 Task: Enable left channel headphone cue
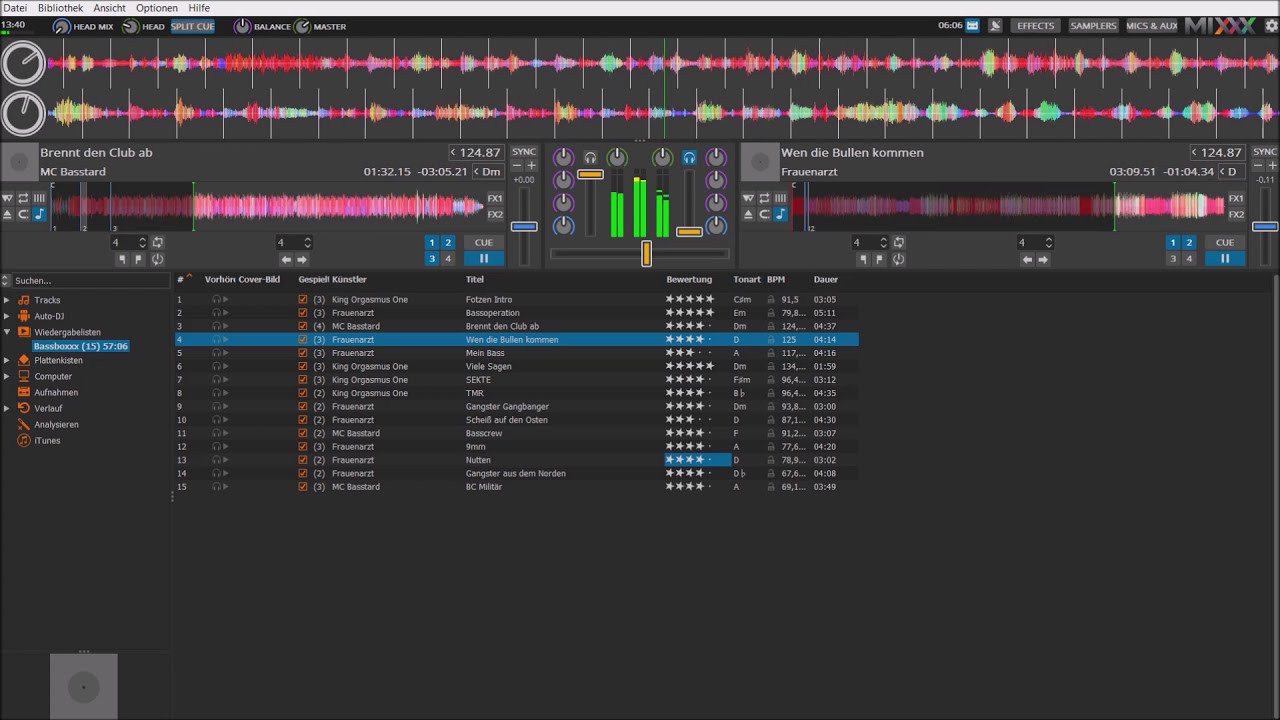point(590,157)
